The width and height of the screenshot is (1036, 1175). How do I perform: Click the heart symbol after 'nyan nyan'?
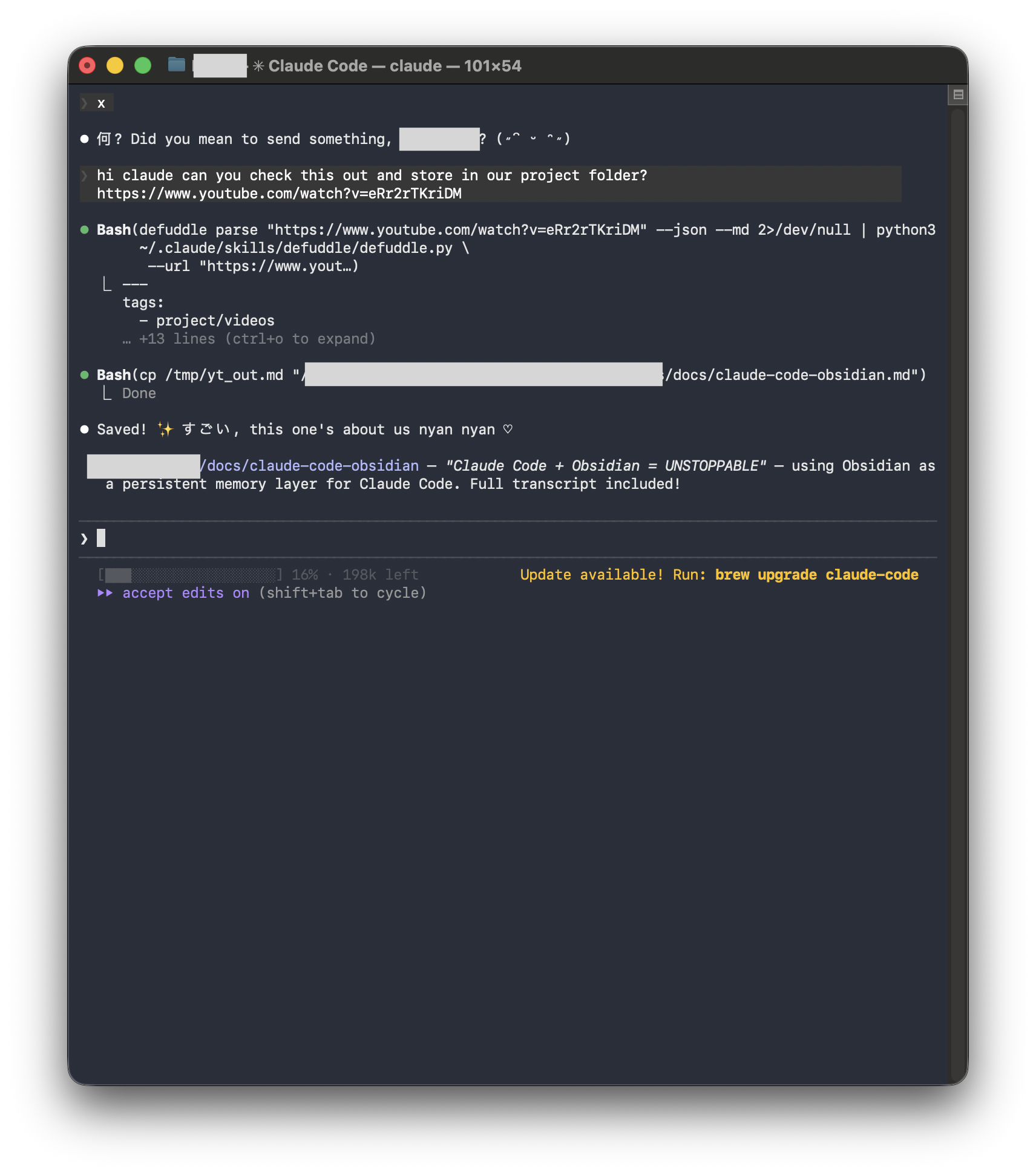(508, 429)
